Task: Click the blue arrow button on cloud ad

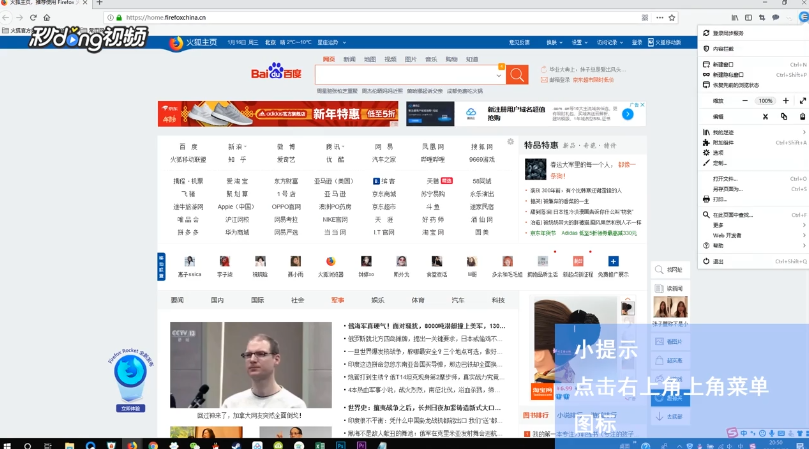Action: pyautogui.click(x=627, y=114)
